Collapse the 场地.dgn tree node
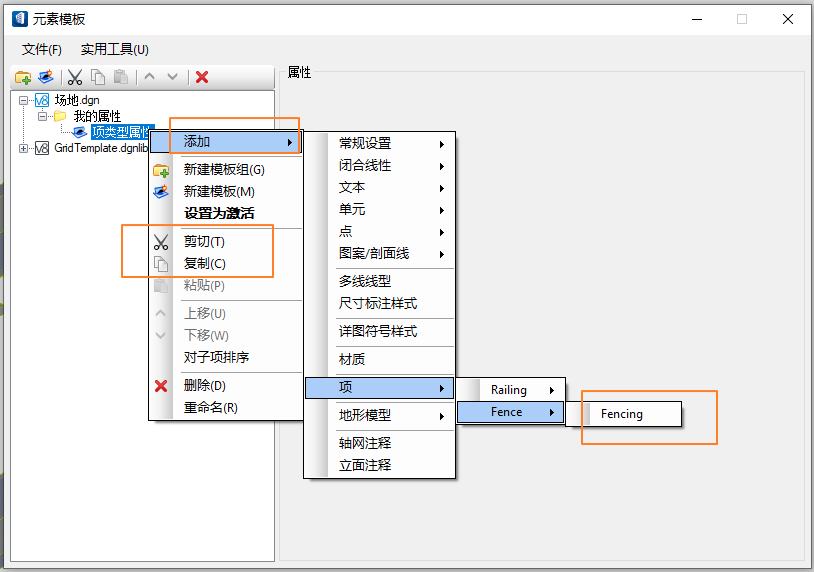Image resolution: width=814 pixels, height=572 pixels. pos(23,100)
